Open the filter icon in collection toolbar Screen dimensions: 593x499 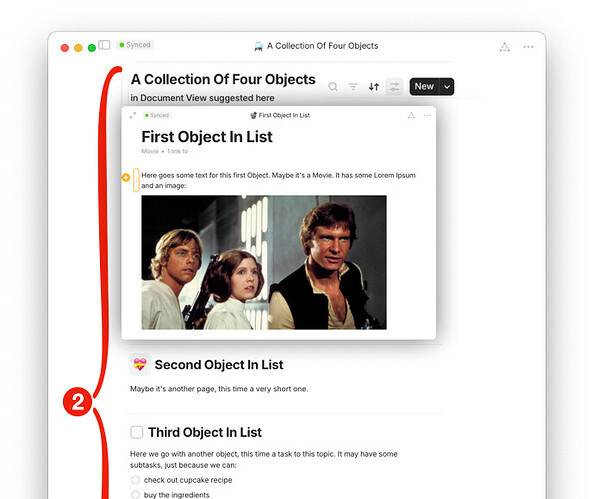(x=353, y=87)
